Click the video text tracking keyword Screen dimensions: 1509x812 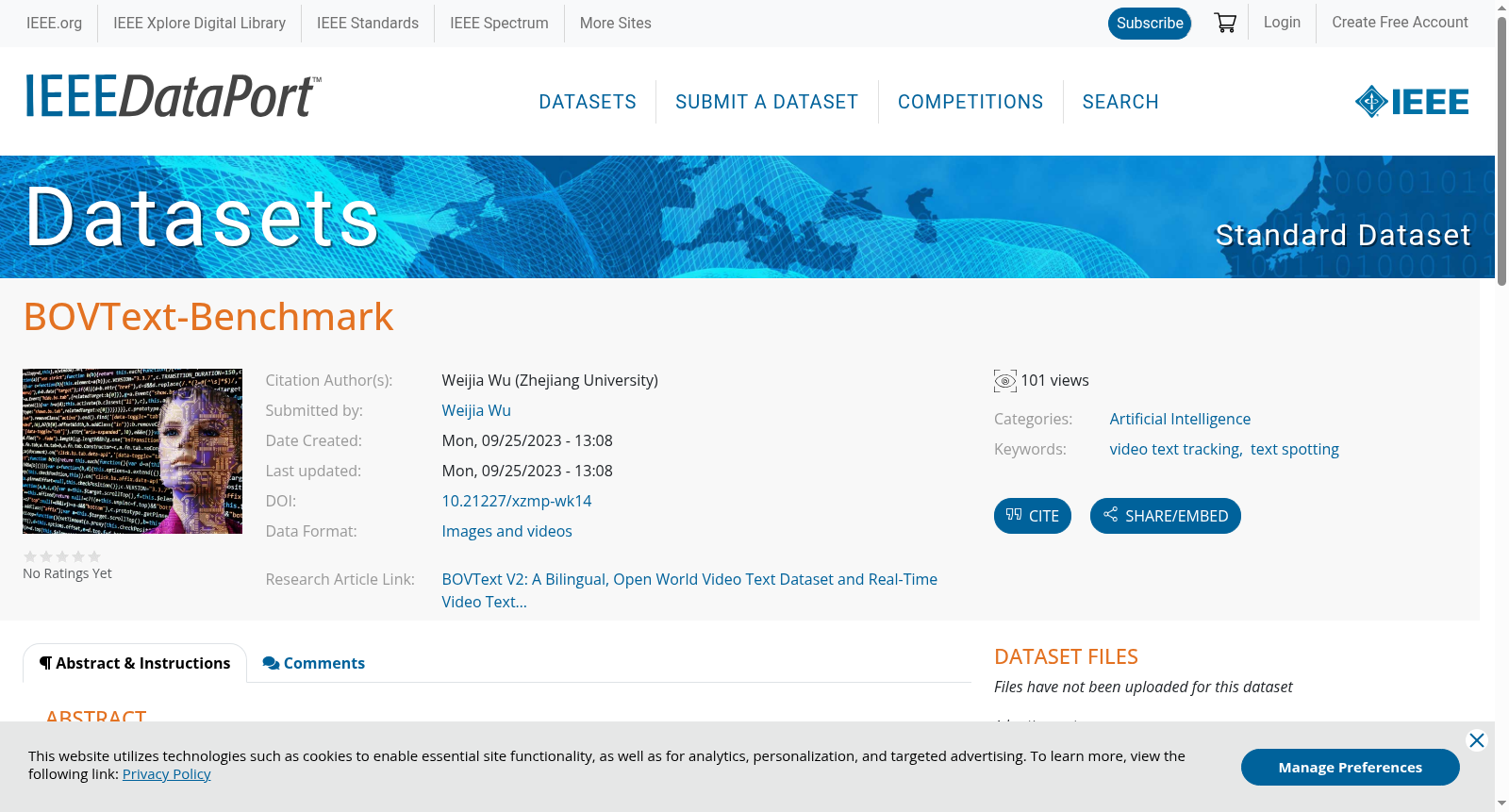(1174, 449)
